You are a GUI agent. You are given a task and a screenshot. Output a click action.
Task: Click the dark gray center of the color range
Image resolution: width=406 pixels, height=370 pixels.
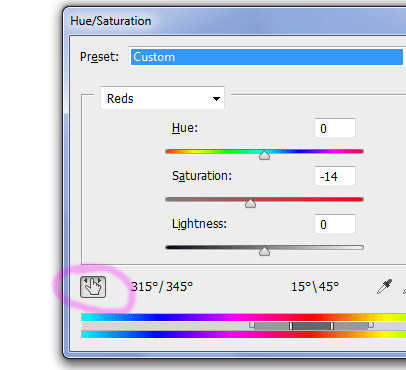[311, 326]
